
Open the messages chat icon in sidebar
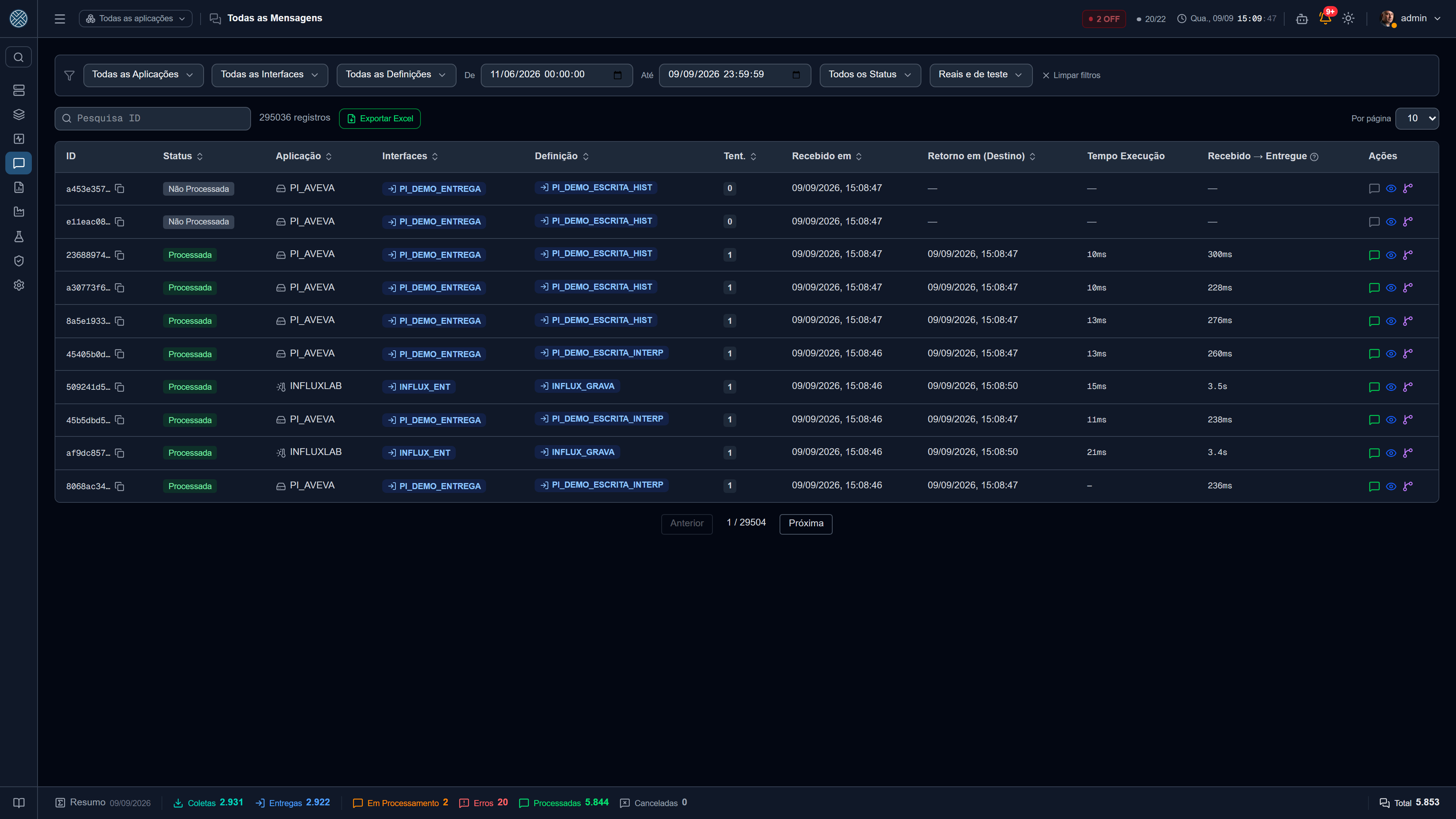[19, 163]
